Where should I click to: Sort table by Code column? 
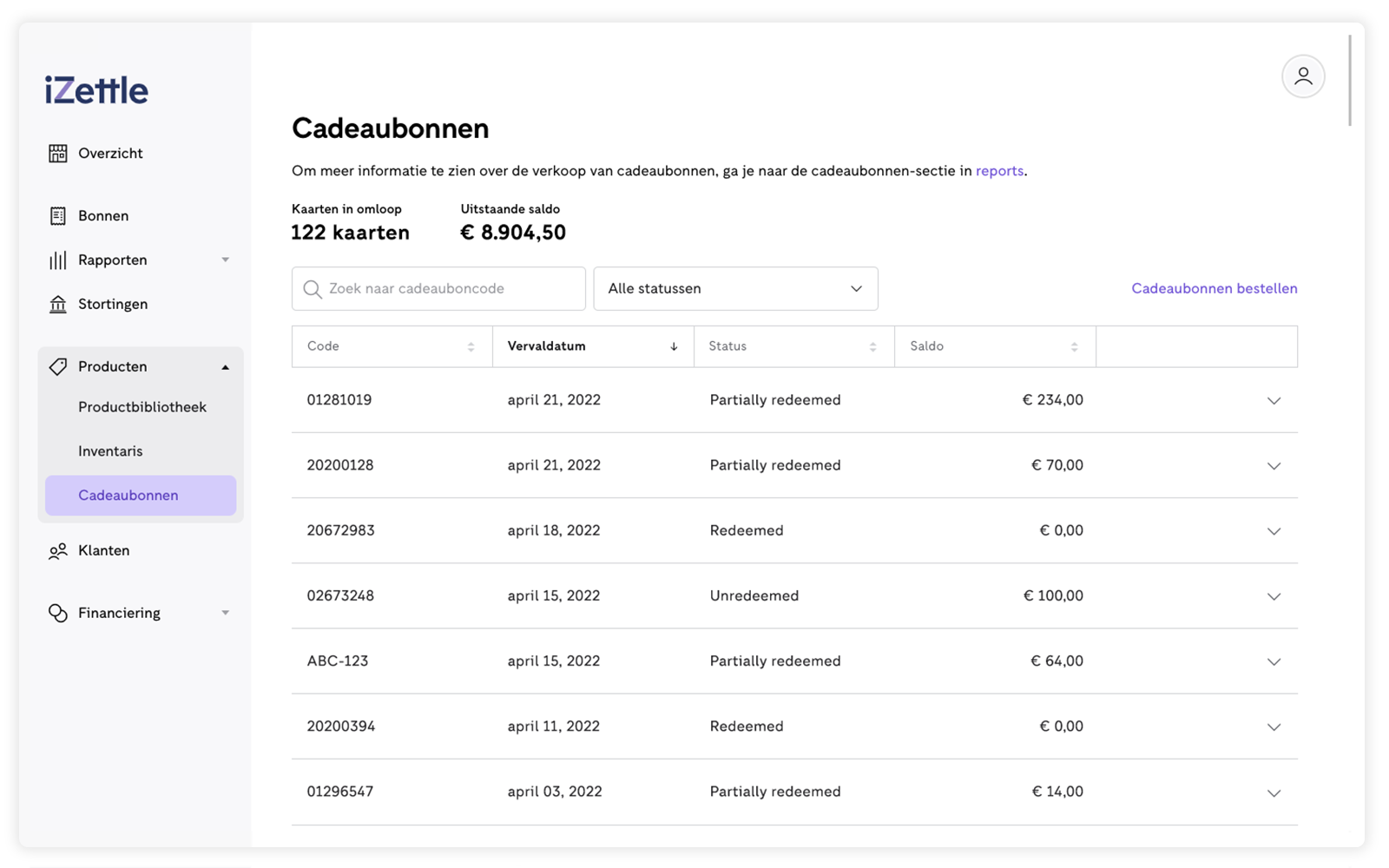[x=471, y=346]
